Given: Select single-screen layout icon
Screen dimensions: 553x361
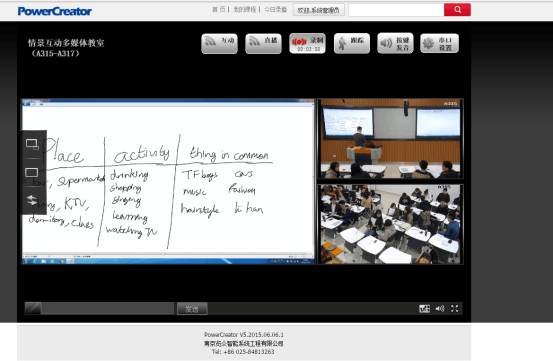Looking at the screenshot, I should coord(32,172).
